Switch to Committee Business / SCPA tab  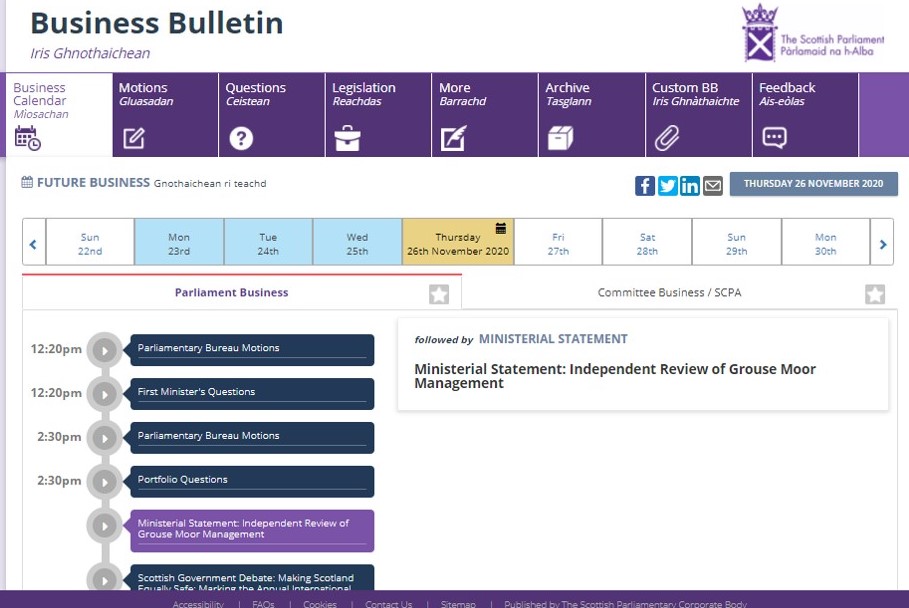pos(669,293)
